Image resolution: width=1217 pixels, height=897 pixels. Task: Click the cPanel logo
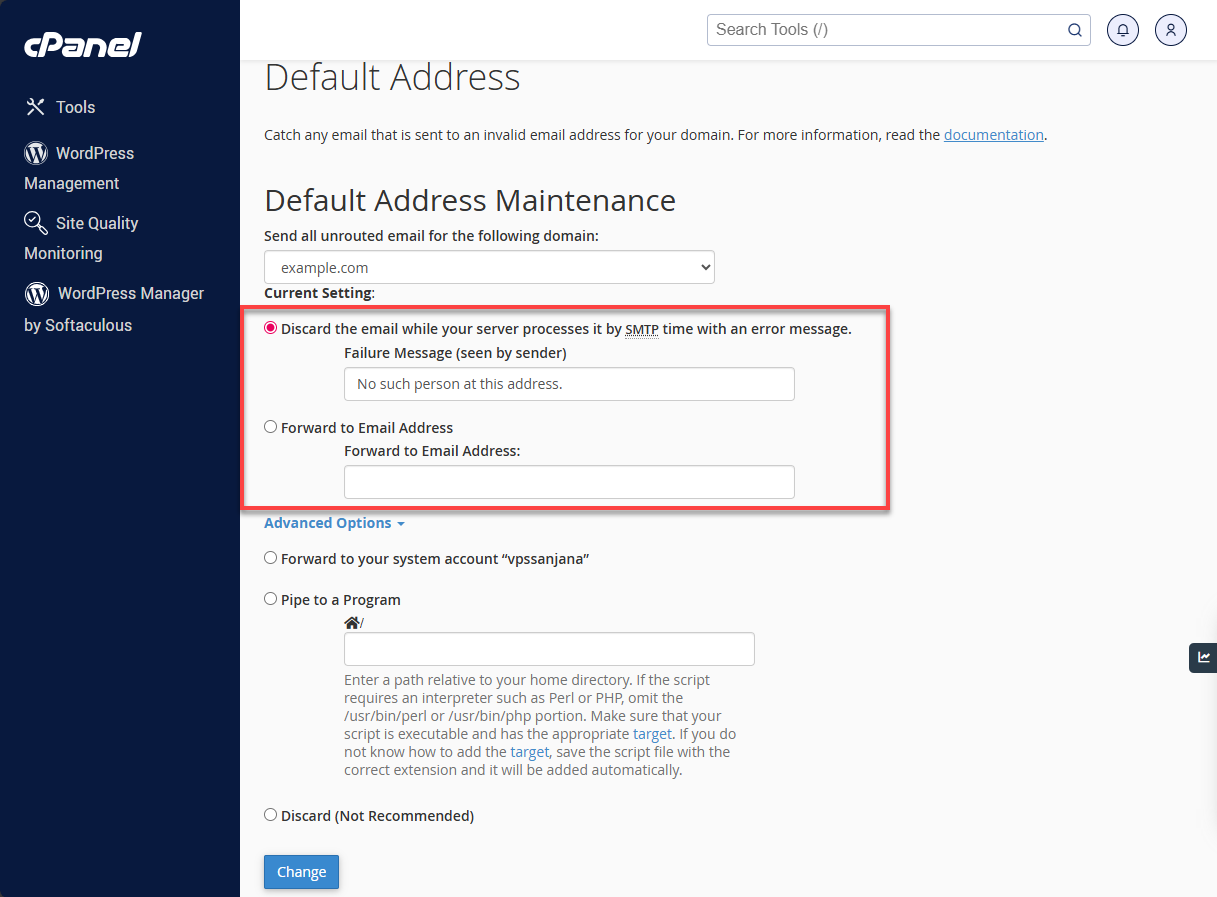(x=82, y=44)
